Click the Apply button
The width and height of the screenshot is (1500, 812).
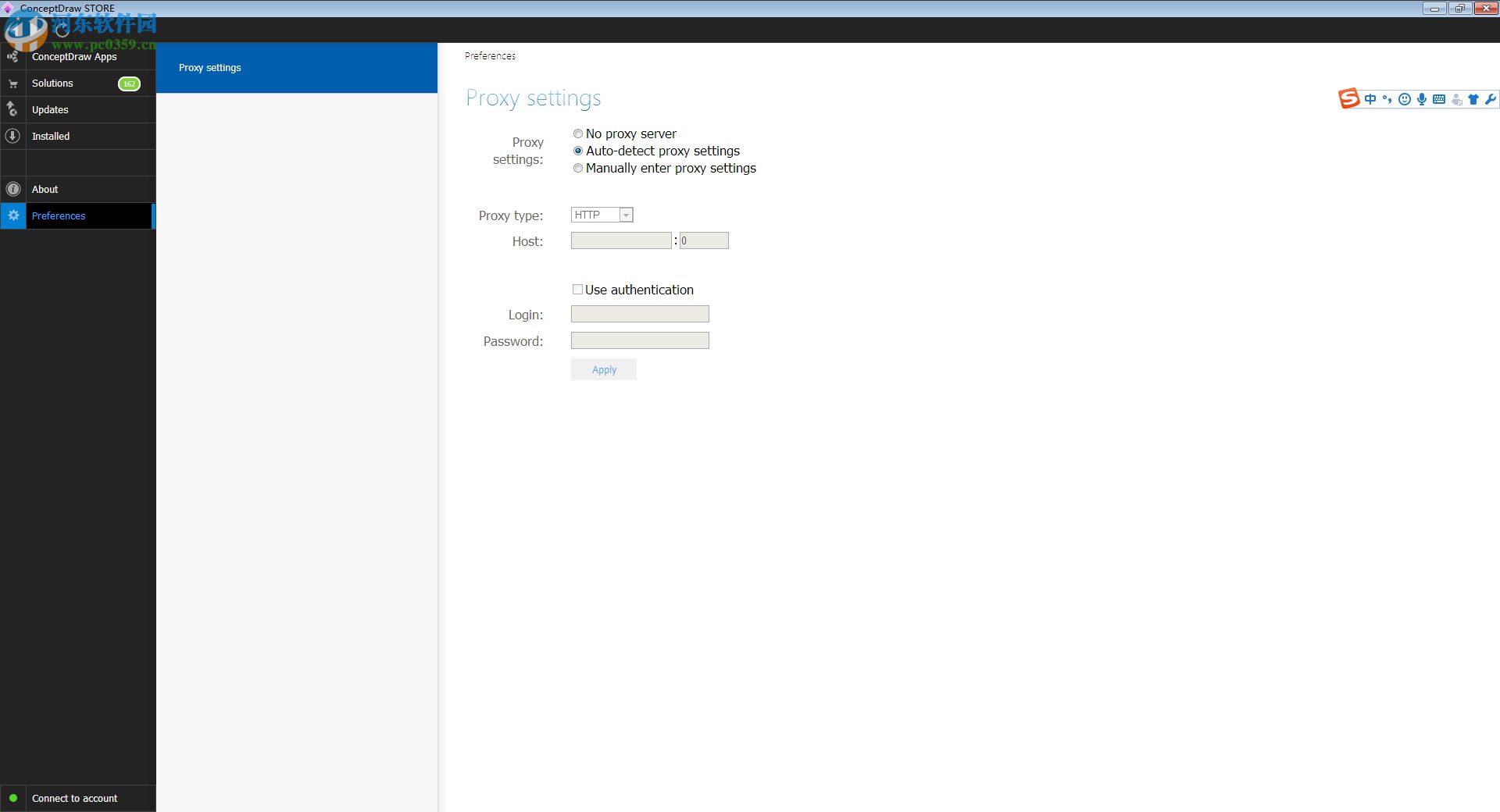(x=604, y=369)
